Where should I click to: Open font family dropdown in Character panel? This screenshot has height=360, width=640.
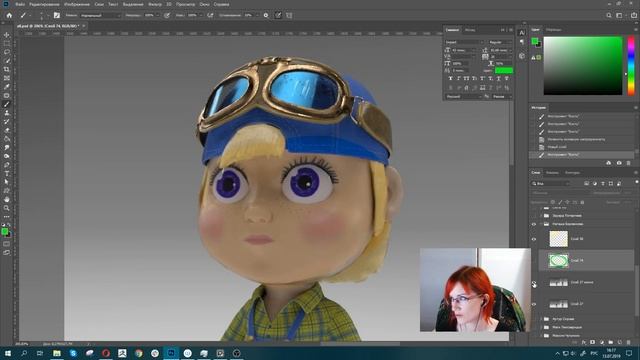tap(464, 42)
